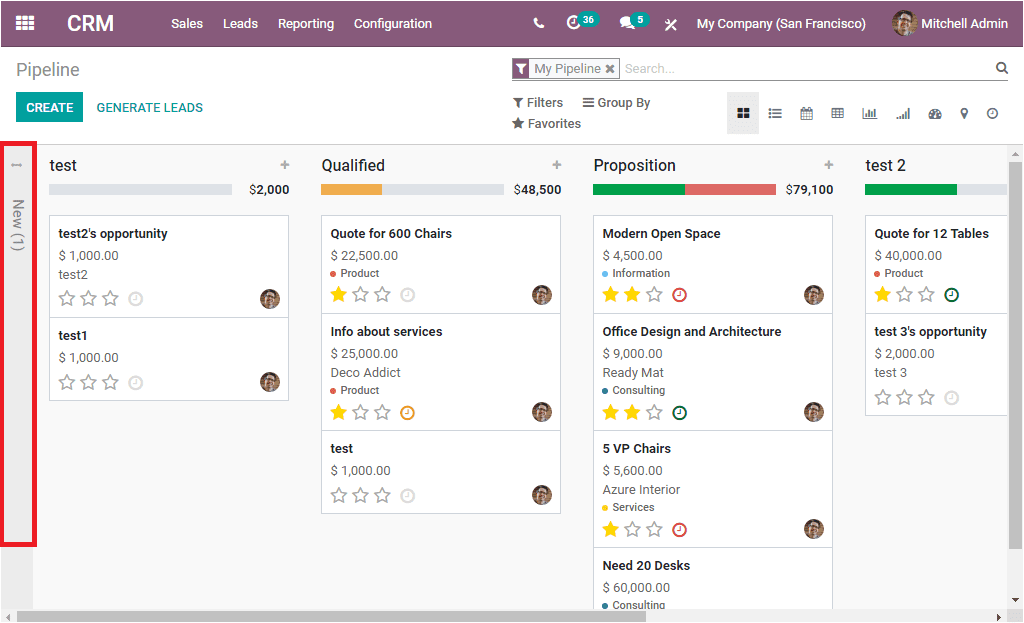The height and width of the screenshot is (623, 1024).
Task: Open the Configuration menu
Action: 392,23
